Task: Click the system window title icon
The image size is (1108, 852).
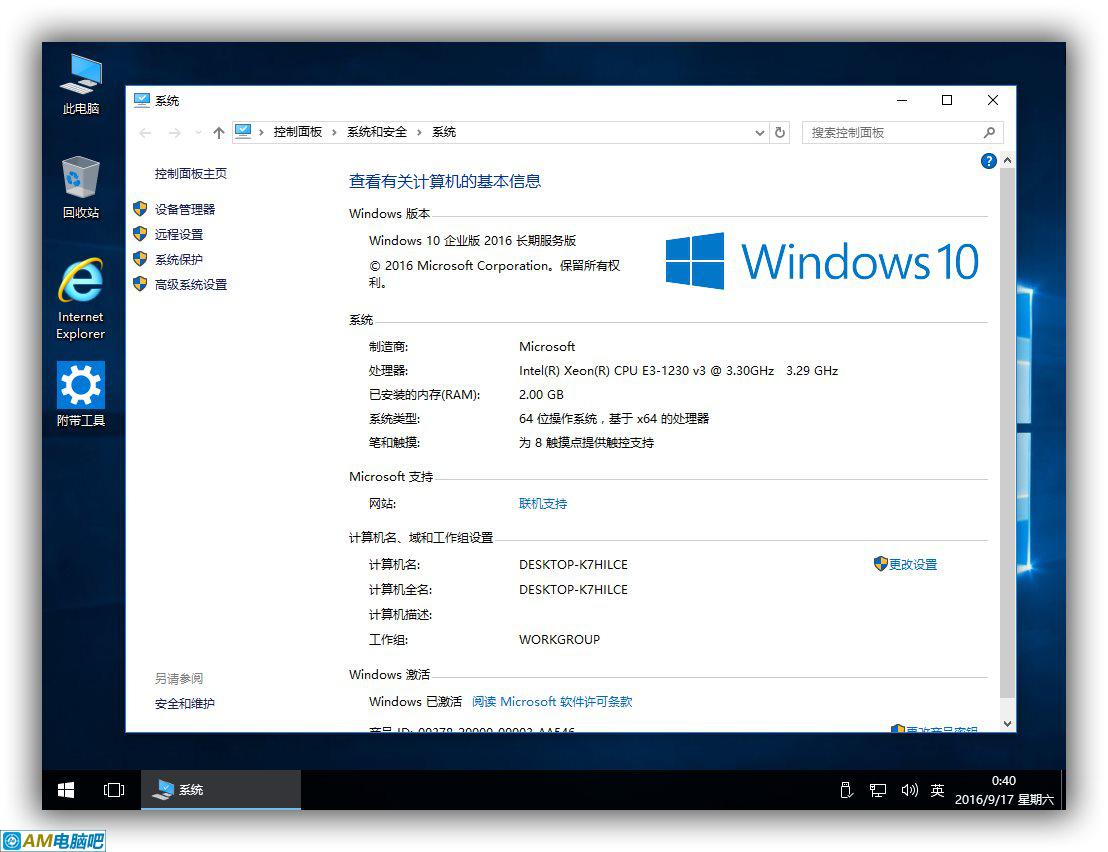Action: 142,100
